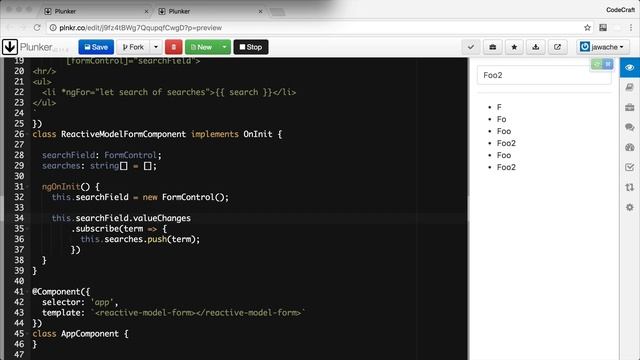Viewport: 640px width, 360px height.
Task: Reload the page with refresh icon
Action: tap(37, 27)
